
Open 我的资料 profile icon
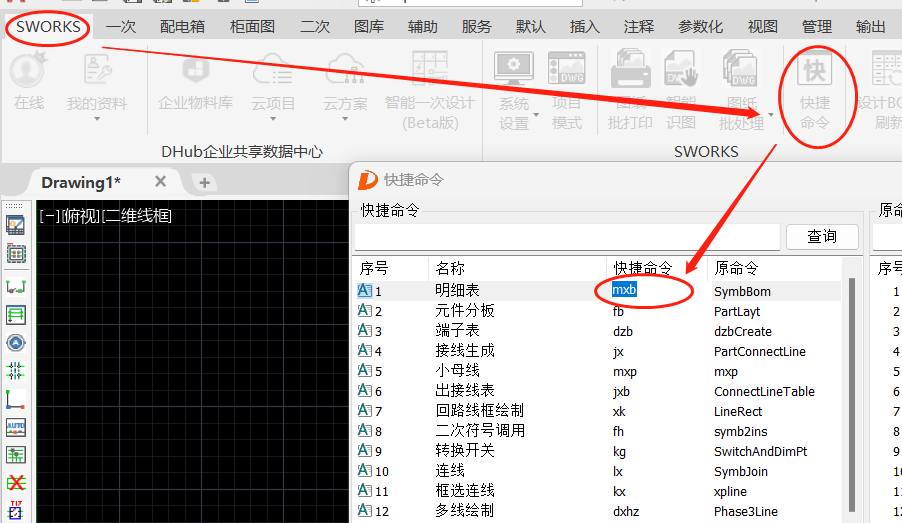[x=97, y=69]
